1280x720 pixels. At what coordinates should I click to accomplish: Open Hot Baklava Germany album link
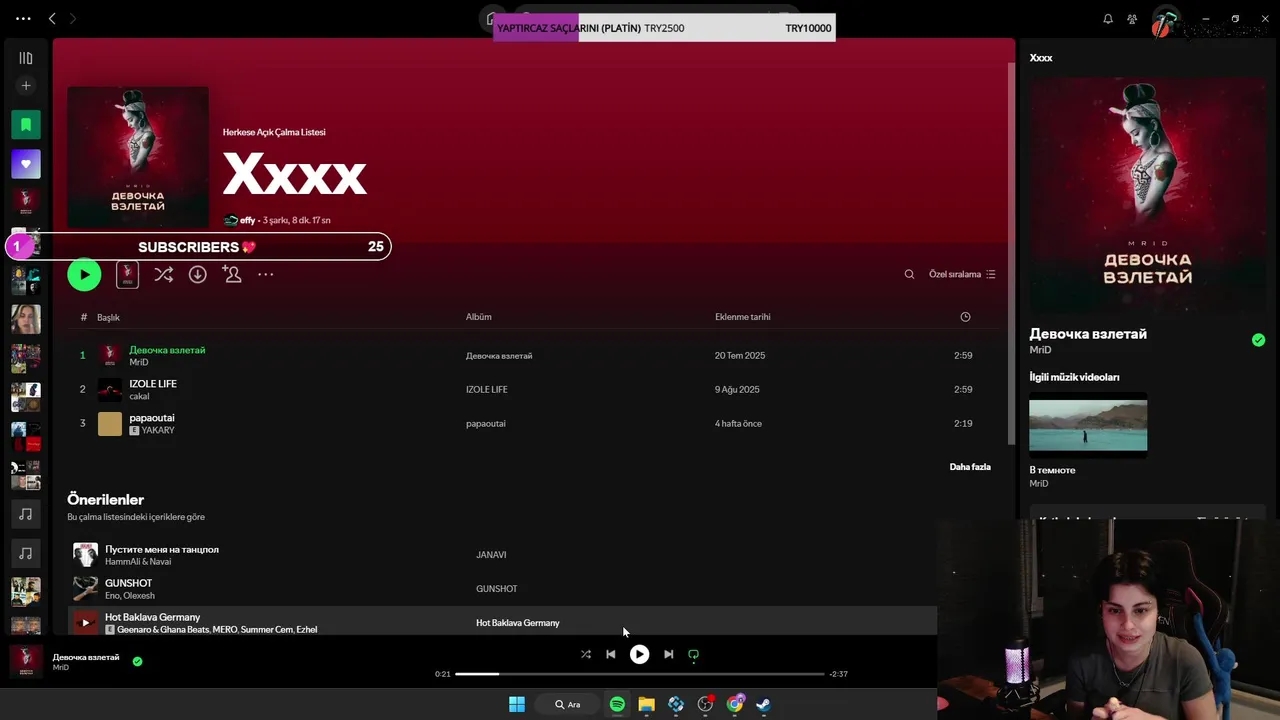click(517, 623)
